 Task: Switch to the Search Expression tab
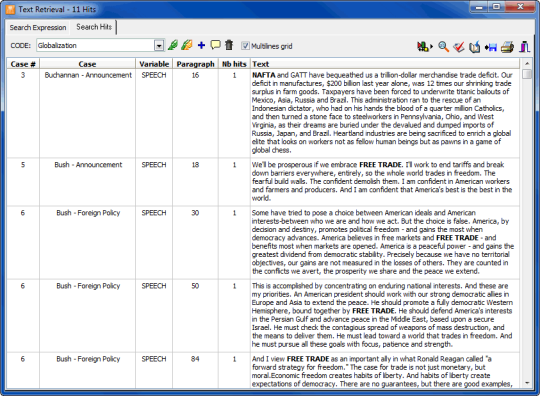click(x=38, y=28)
